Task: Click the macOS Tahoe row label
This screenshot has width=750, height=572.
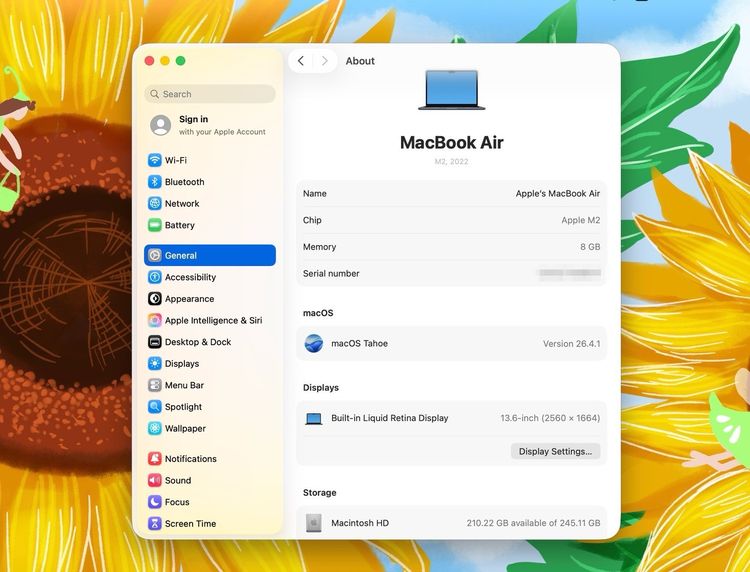Action: [x=360, y=343]
